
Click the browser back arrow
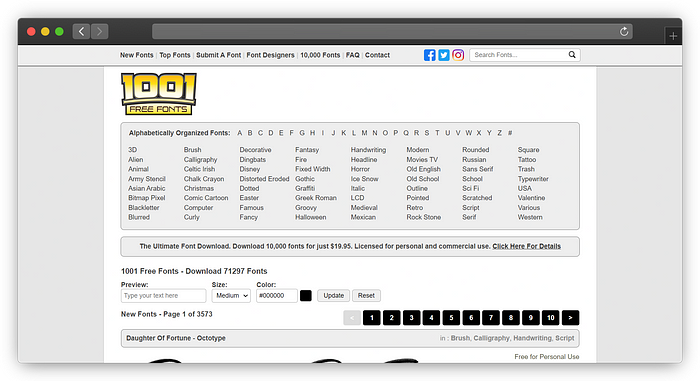[x=81, y=31]
